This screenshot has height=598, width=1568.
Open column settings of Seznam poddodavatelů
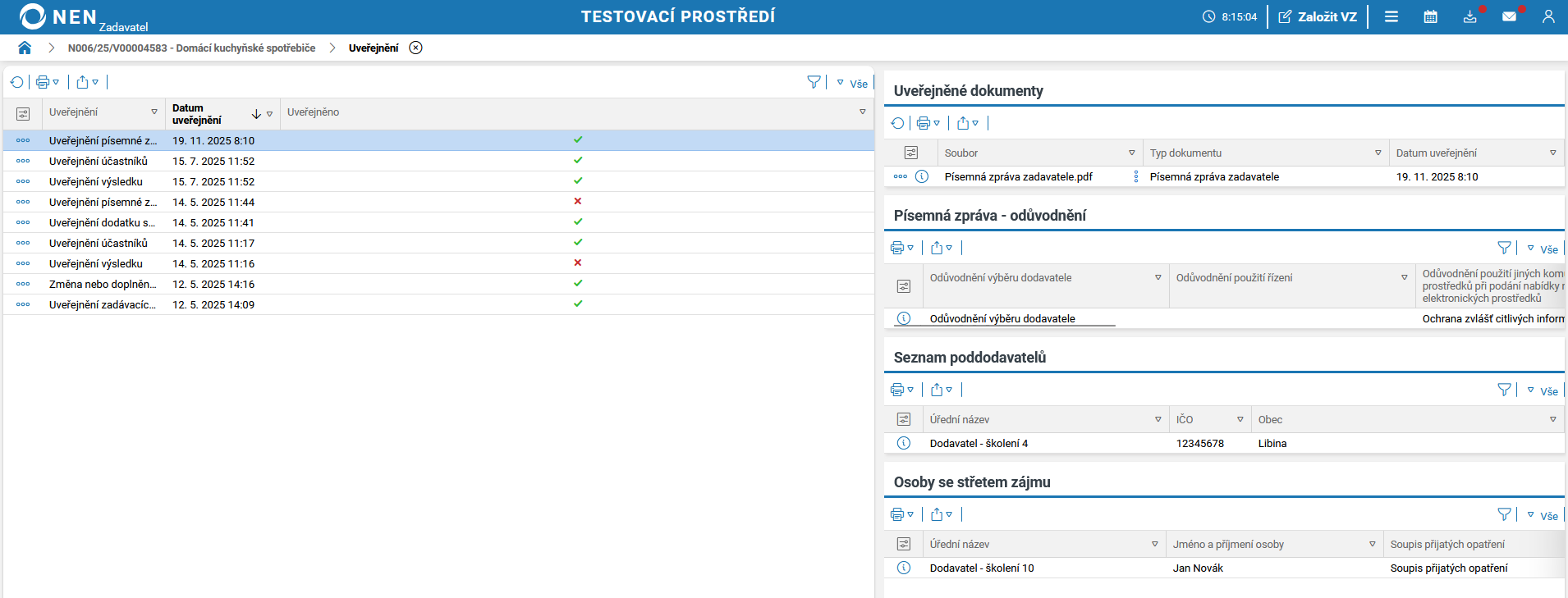904,419
